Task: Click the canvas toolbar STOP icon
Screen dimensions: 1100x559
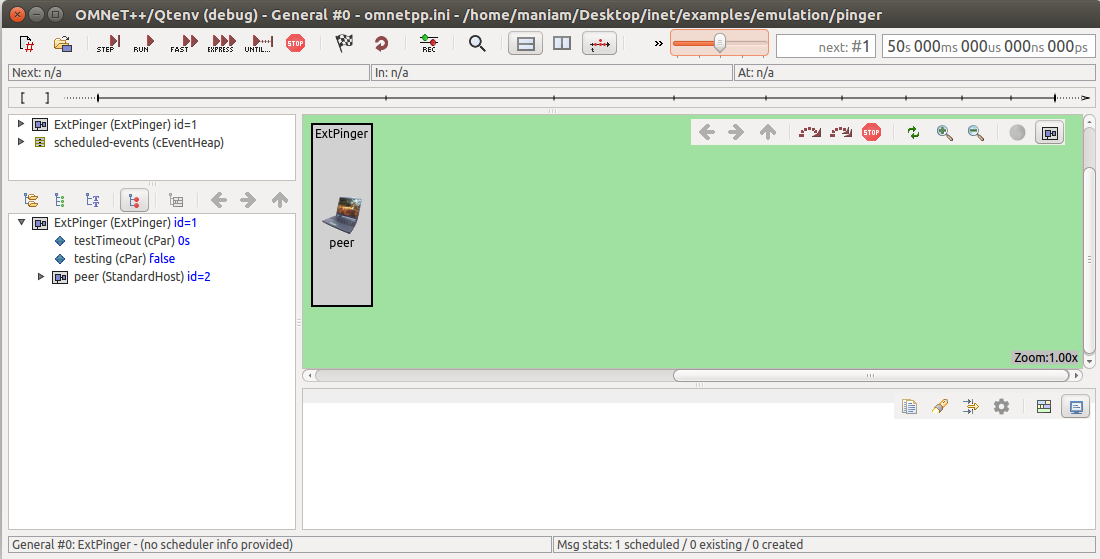Action: (x=871, y=132)
